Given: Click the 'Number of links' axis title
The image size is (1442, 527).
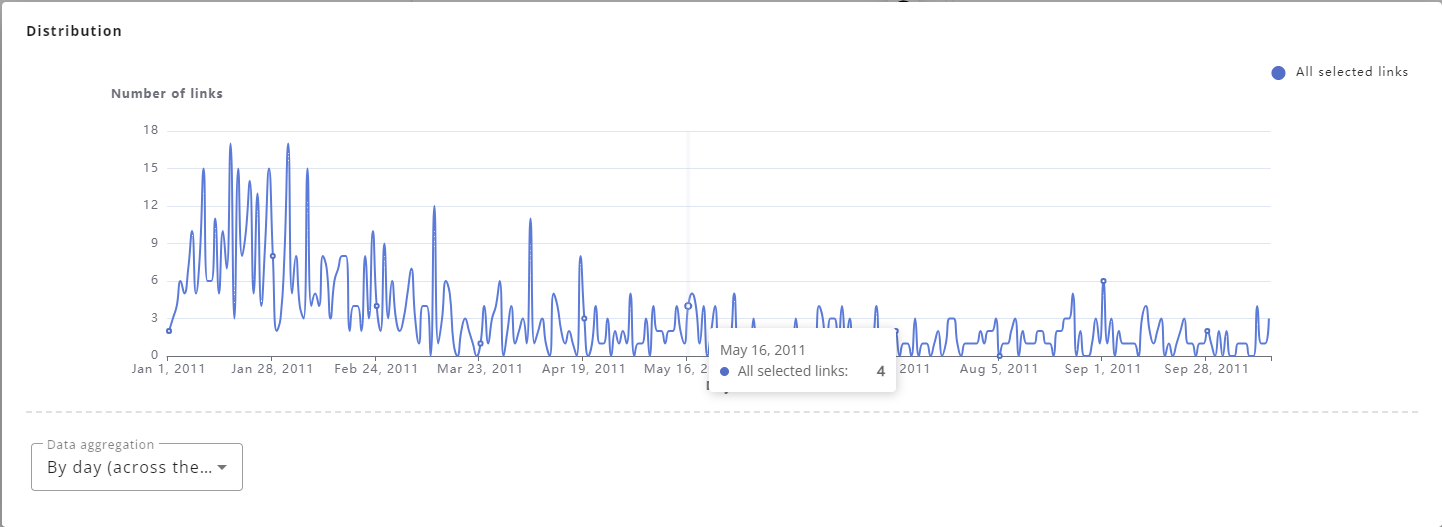Looking at the screenshot, I should [167, 94].
